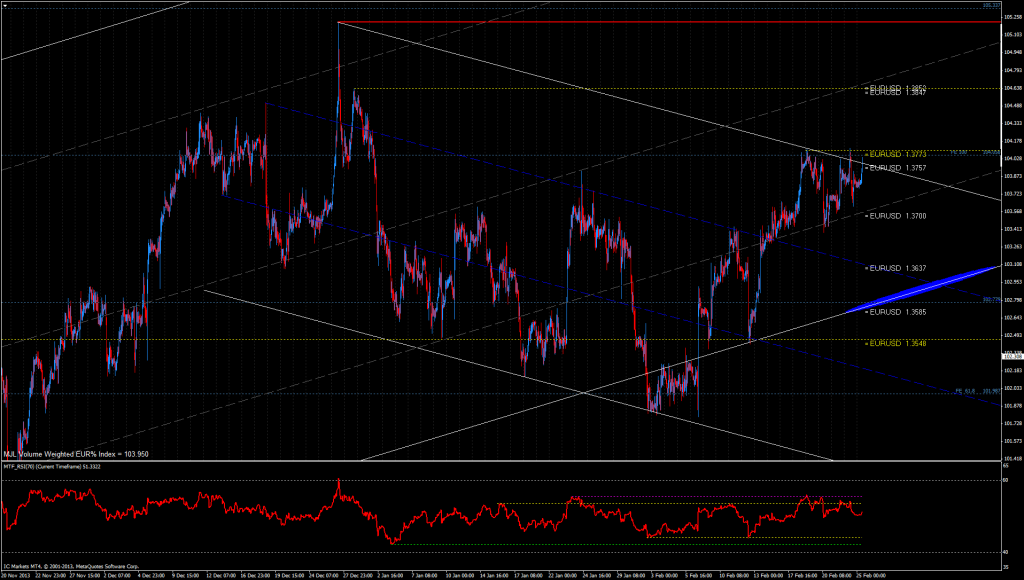Screen dimensions: 1024x580
Task: Click the 20 Nov 2013 date label
Action: [x=14, y=575]
